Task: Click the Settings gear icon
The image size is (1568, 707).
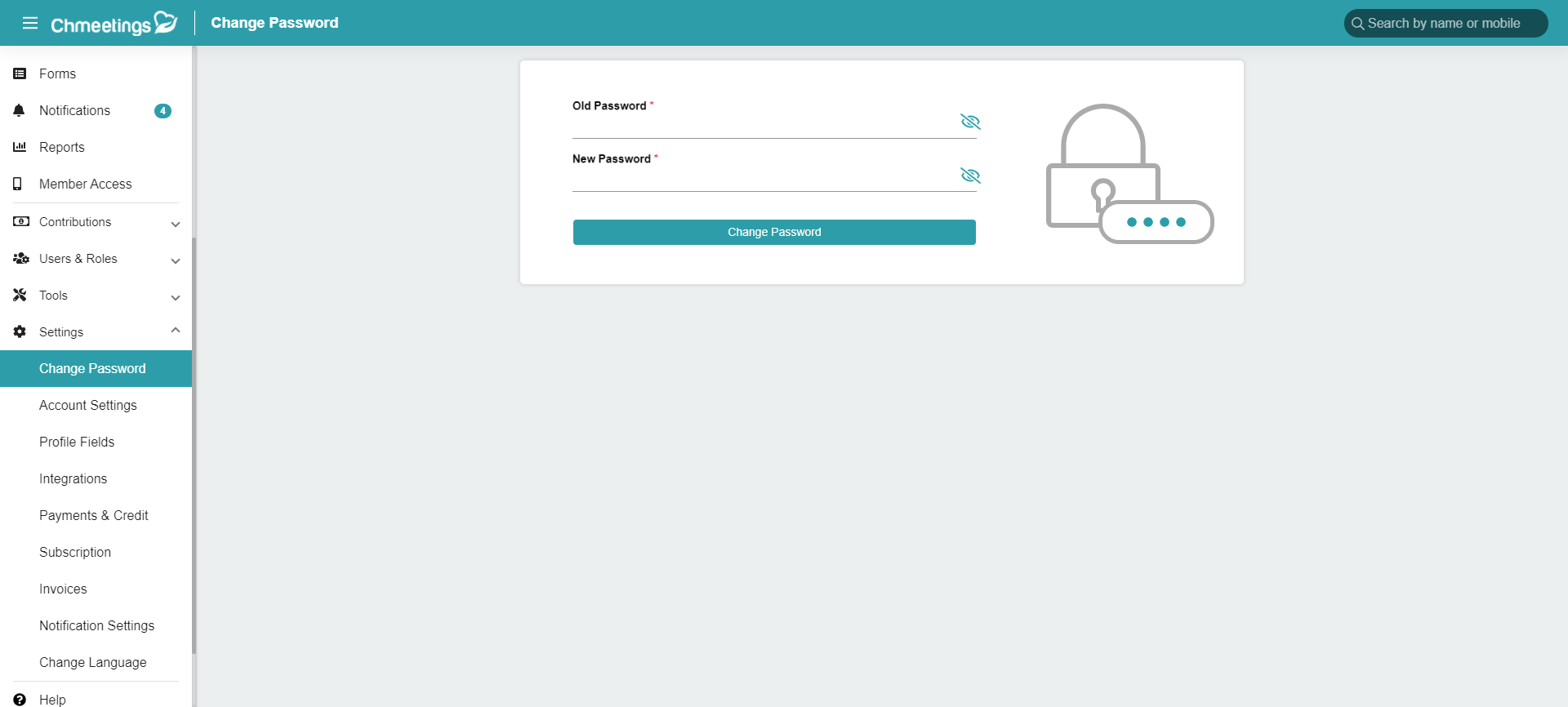Action: 20,331
